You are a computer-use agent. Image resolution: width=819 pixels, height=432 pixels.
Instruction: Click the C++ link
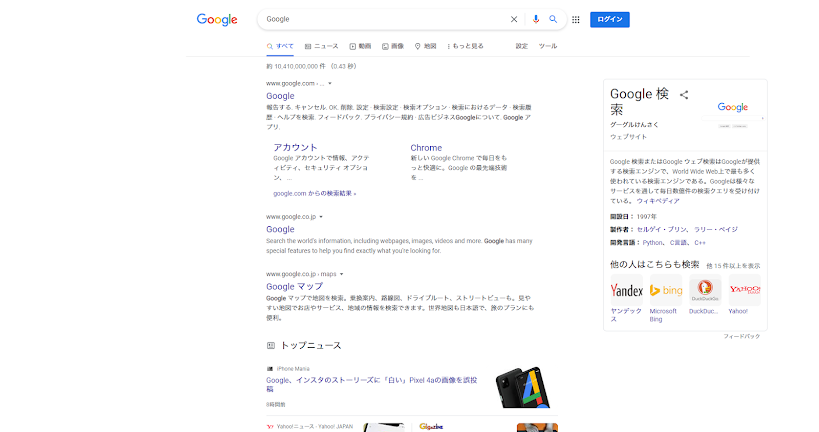[x=700, y=243]
